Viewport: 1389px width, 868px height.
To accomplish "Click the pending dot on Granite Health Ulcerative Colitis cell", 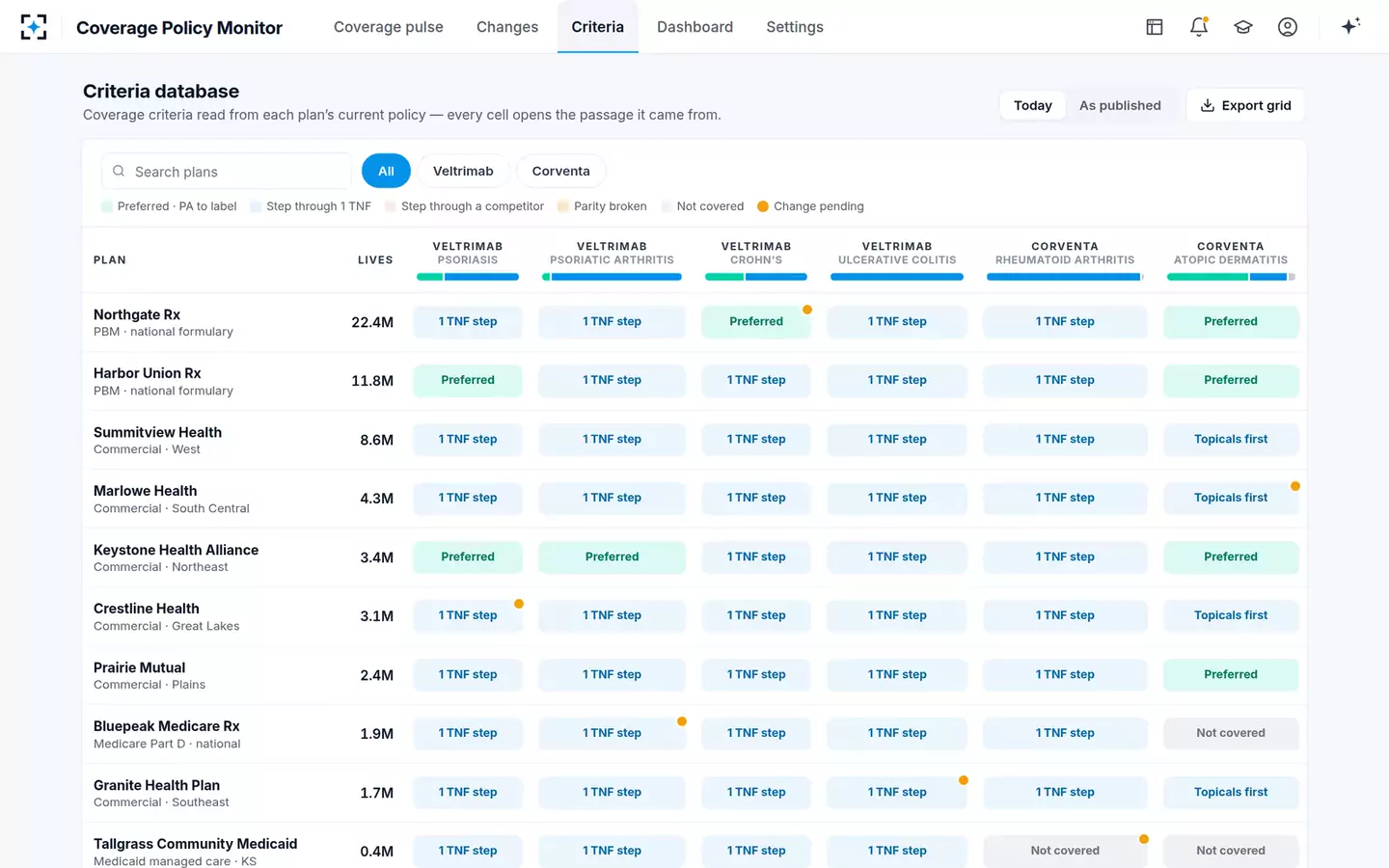I will click(964, 780).
